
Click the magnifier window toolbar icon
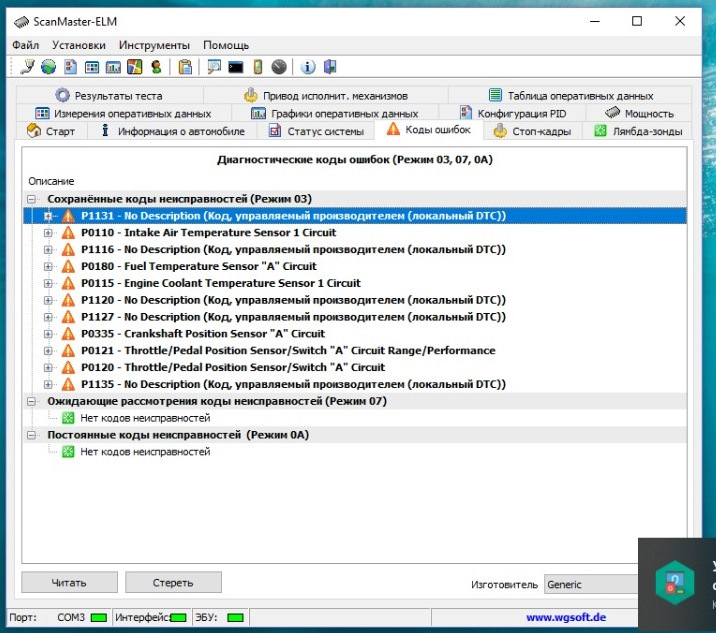pos(214,67)
